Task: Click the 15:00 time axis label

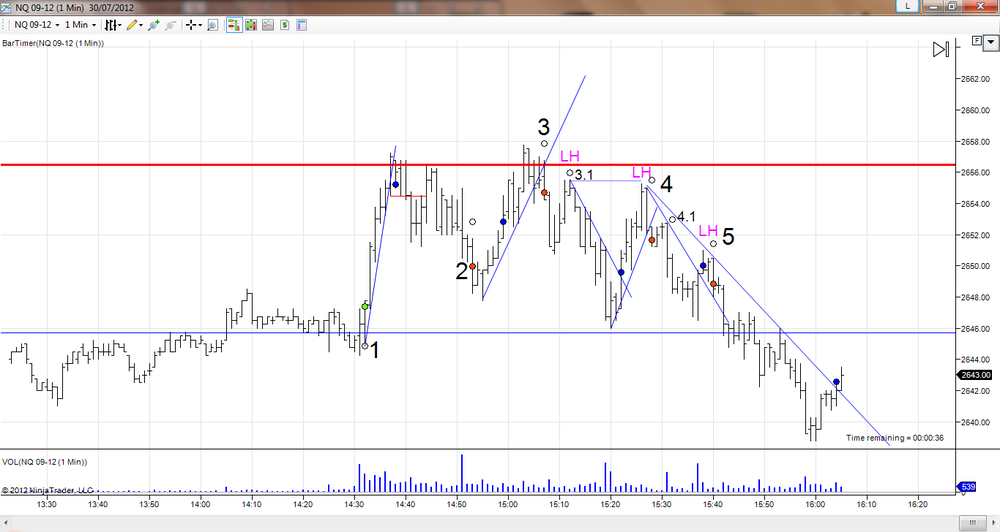Action: [x=508, y=505]
